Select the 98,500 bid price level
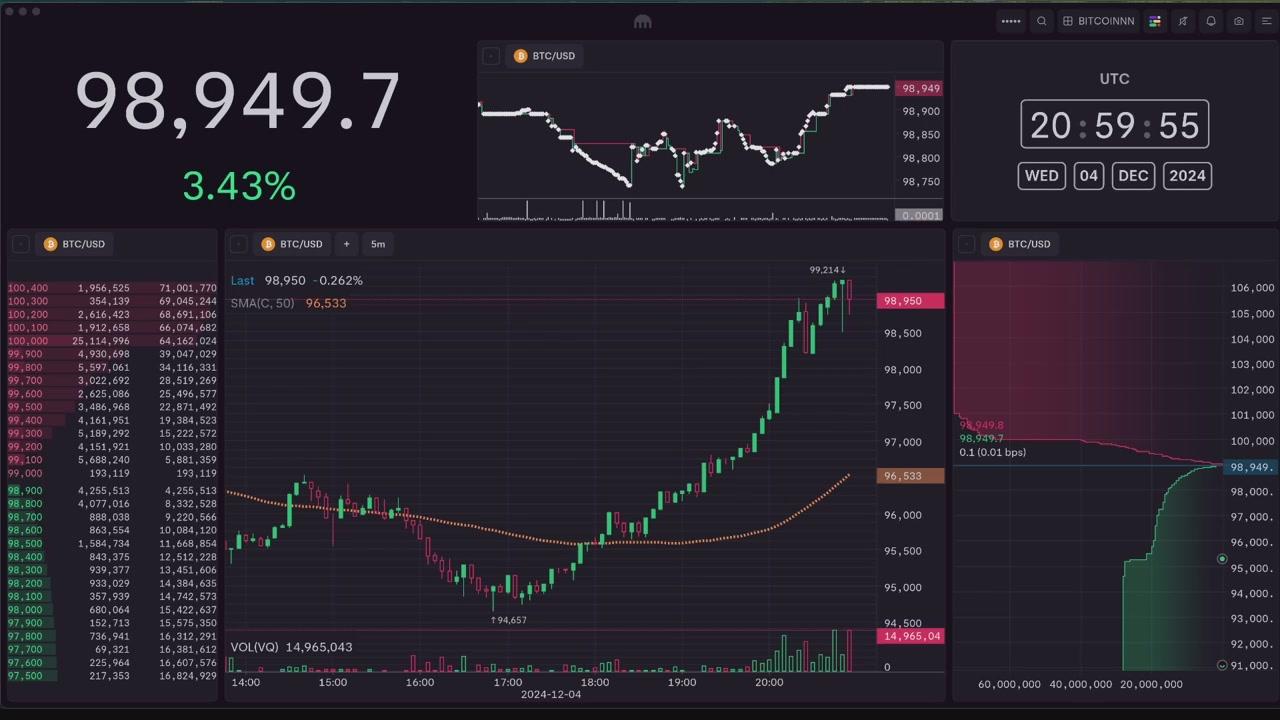 pyautogui.click(x=25, y=544)
